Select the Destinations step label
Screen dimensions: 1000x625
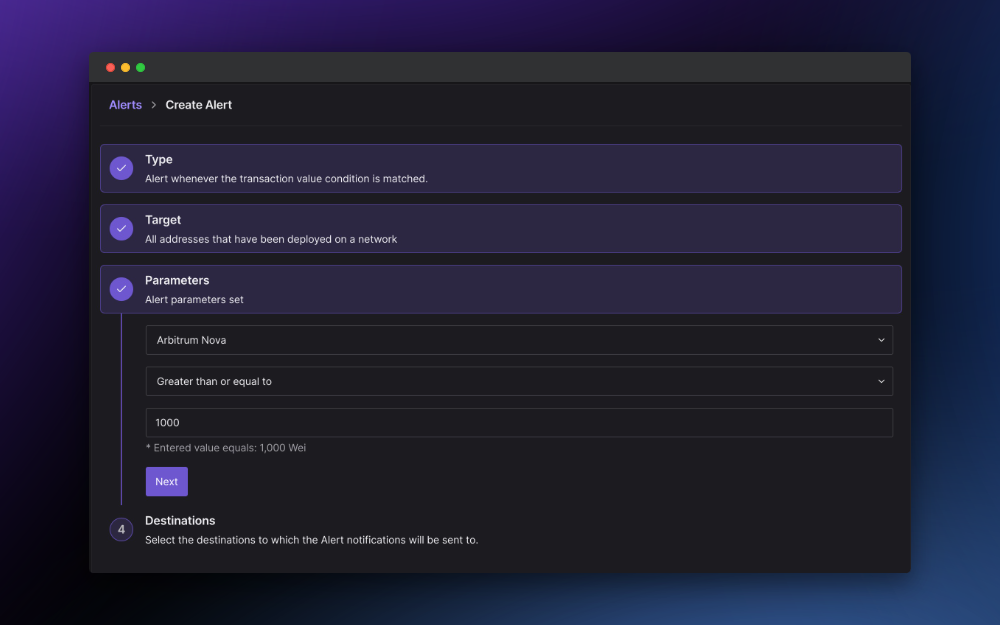click(x=181, y=520)
